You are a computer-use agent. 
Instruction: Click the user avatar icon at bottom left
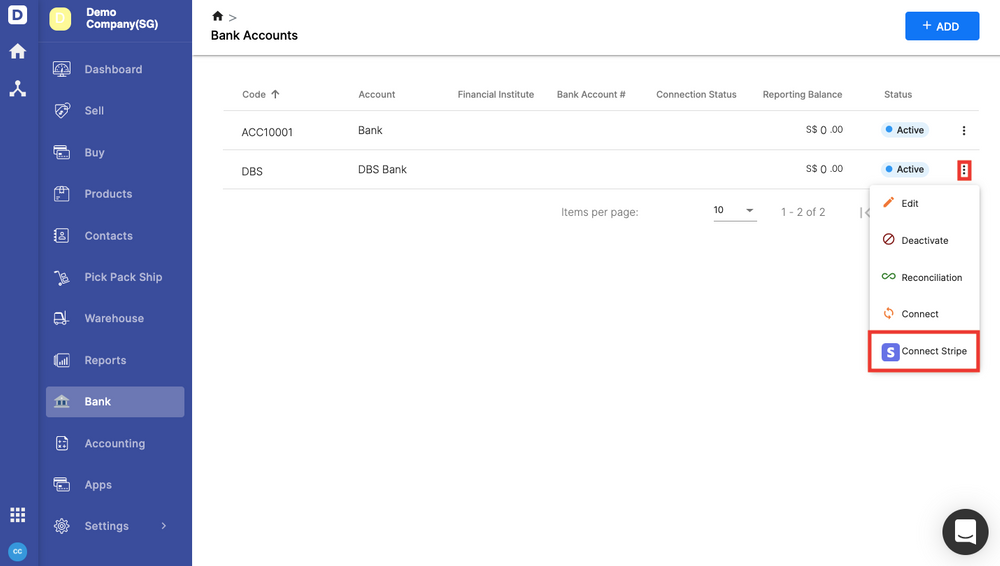(x=18, y=551)
